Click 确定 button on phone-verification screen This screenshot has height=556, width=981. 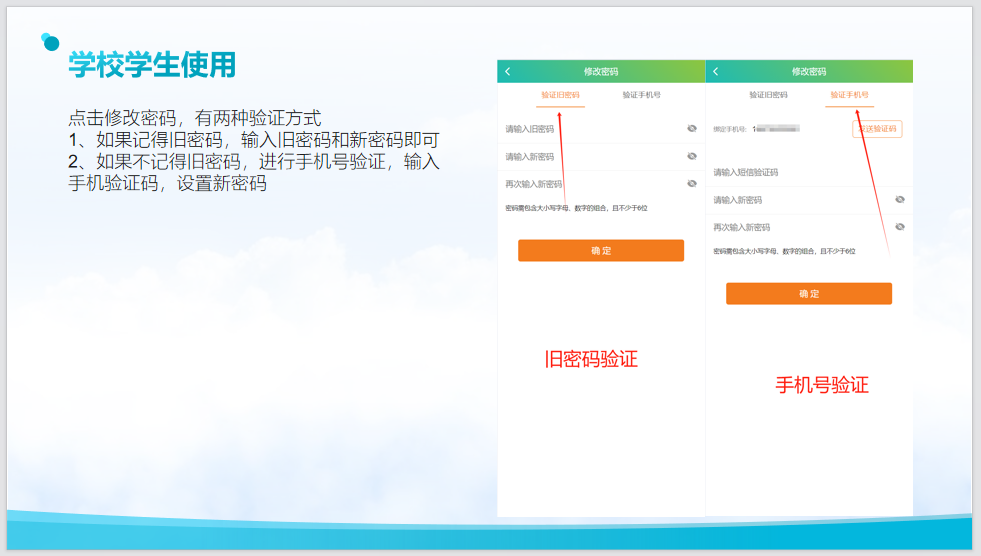tap(809, 294)
